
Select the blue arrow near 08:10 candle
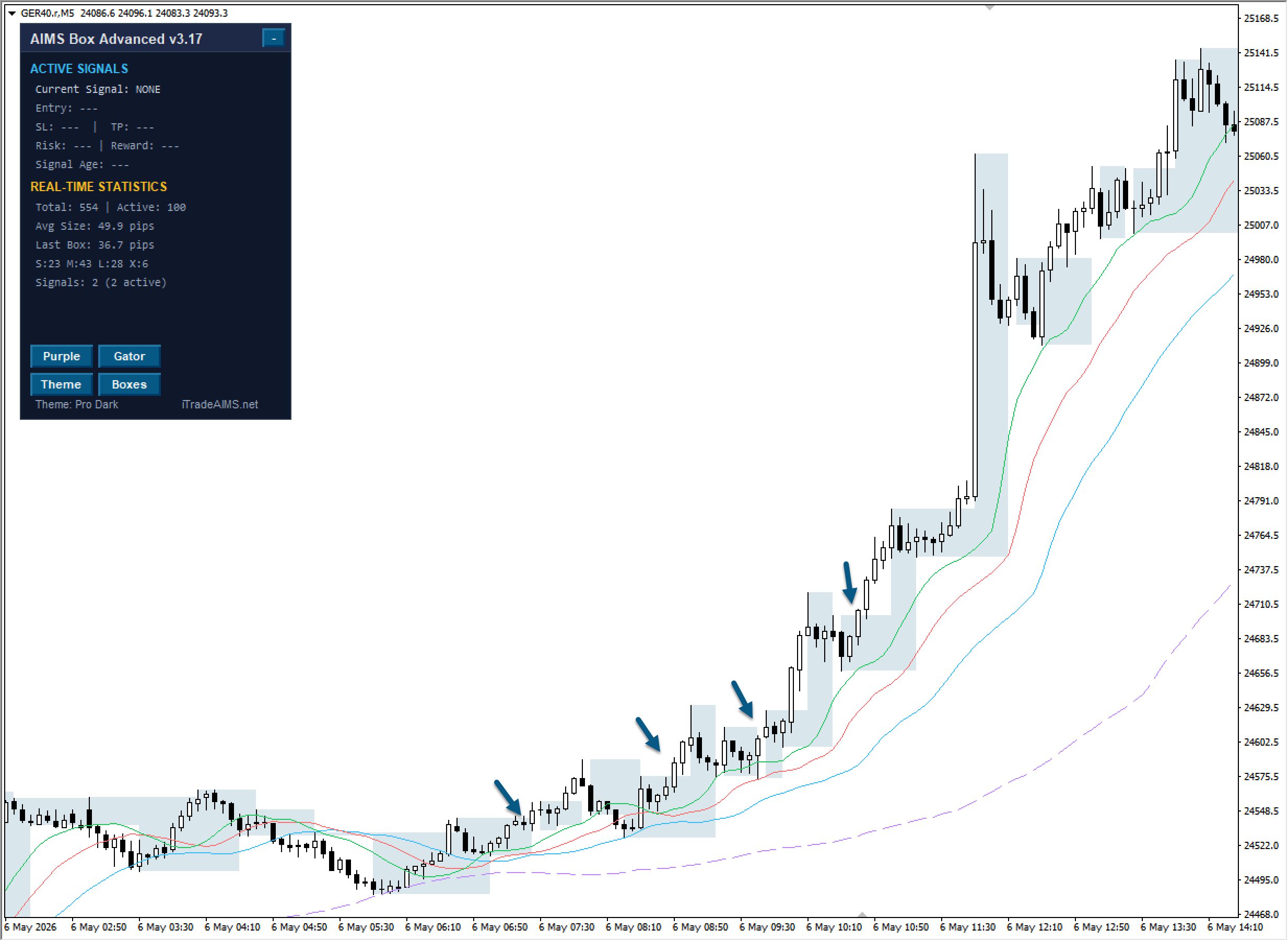coord(648,734)
